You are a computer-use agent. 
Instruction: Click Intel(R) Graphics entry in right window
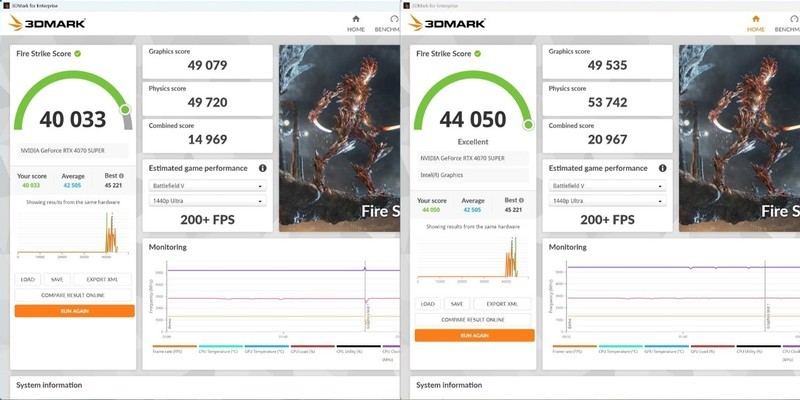(x=473, y=175)
